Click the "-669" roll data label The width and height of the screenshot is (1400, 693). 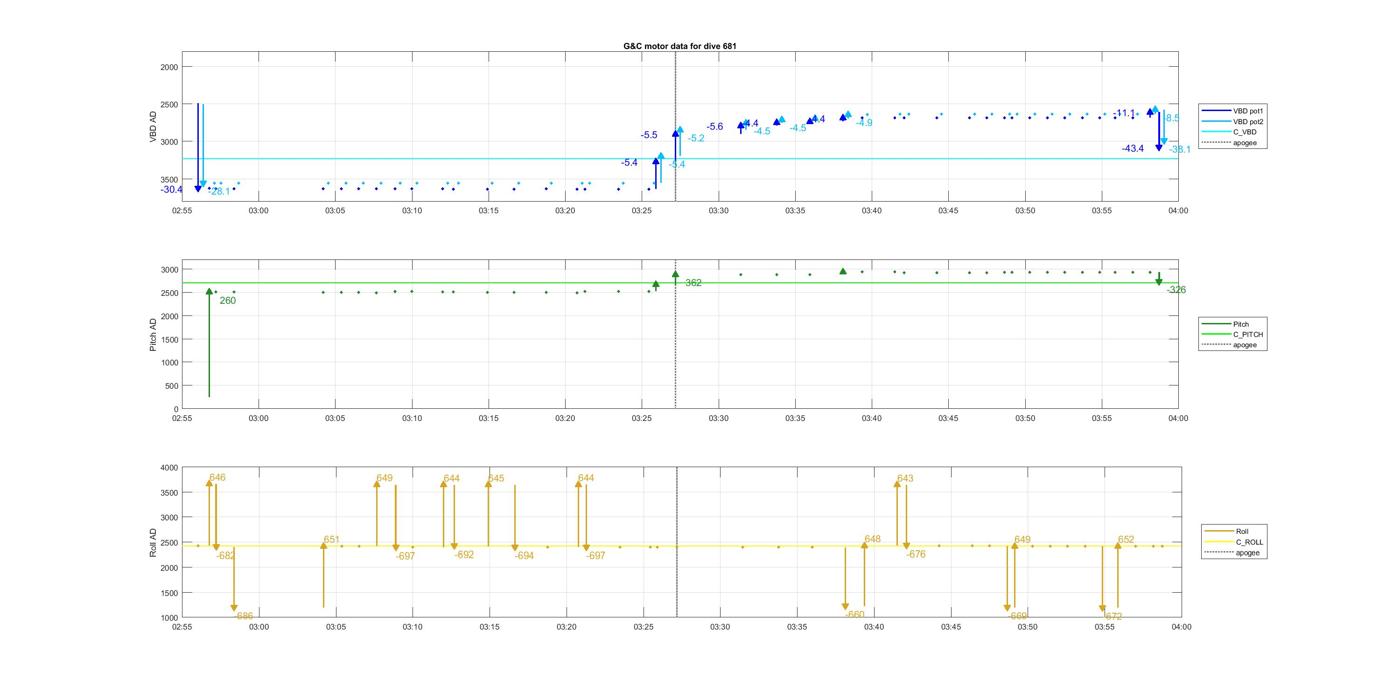click(x=1019, y=616)
